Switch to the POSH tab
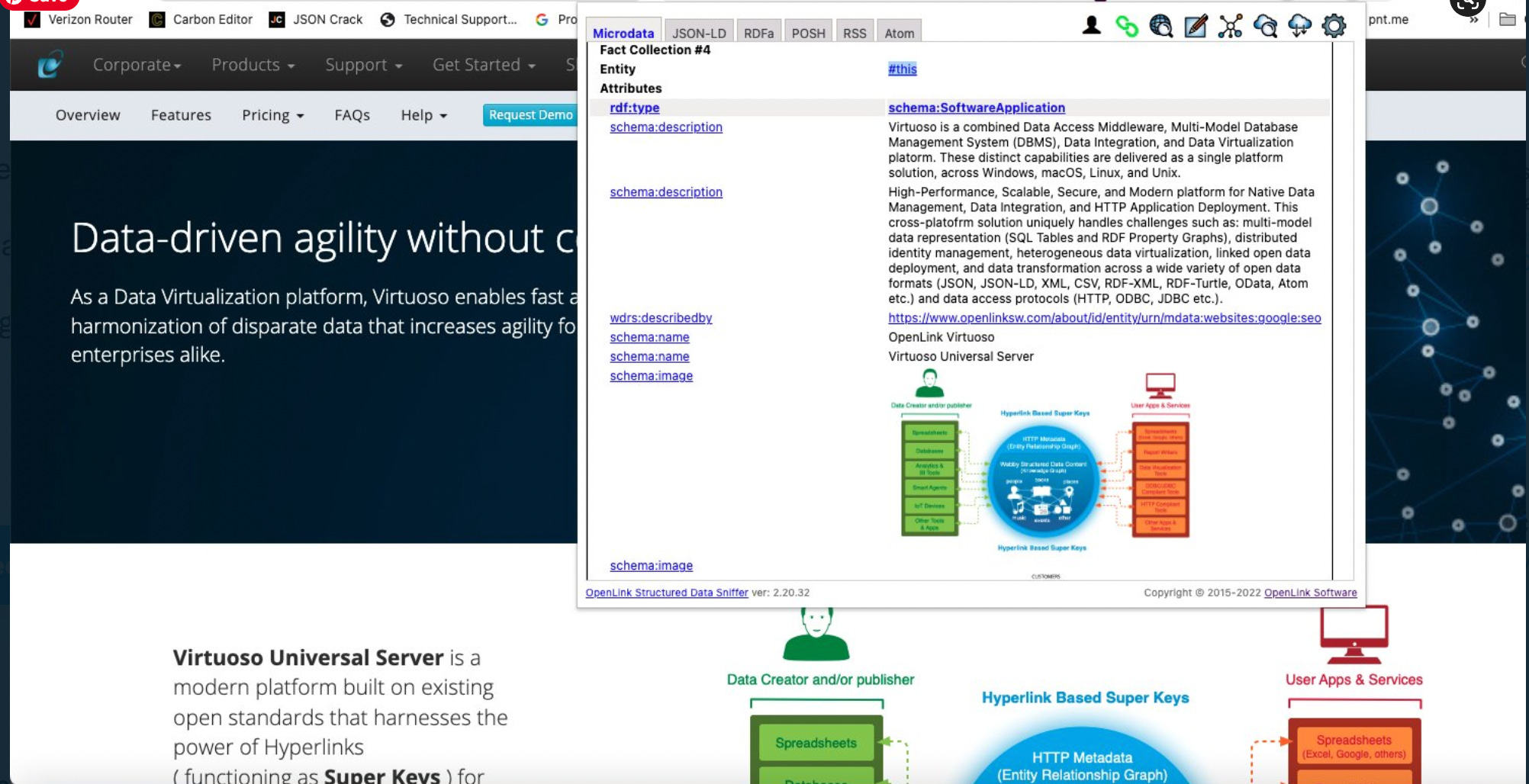This screenshot has height=784, width=1529. coord(808,33)
